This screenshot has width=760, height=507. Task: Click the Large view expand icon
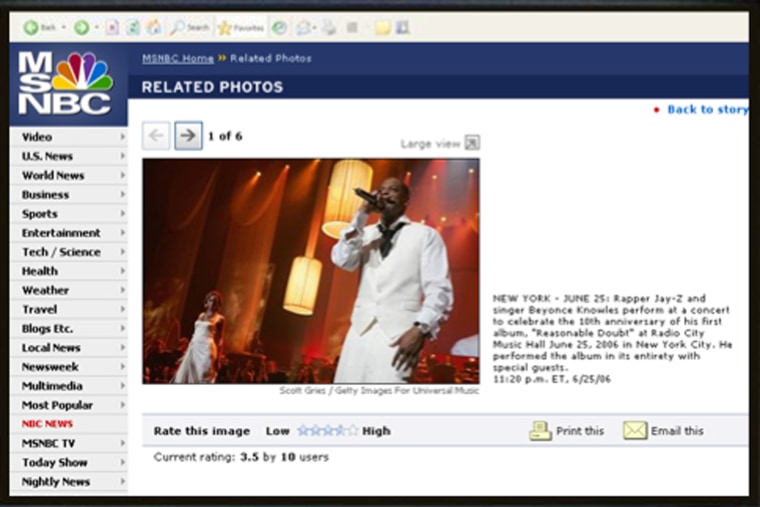point(472,143)
